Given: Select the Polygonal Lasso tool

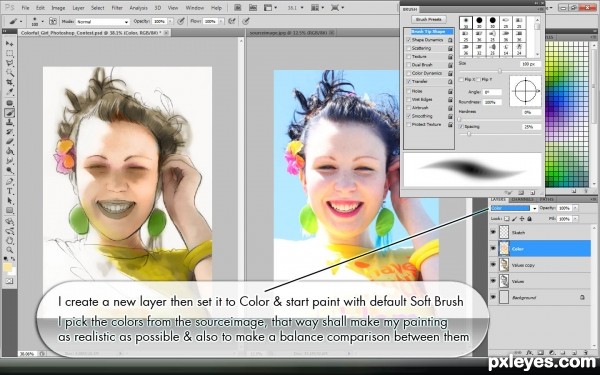Looking at the screenshot, I should click(10, 63).
